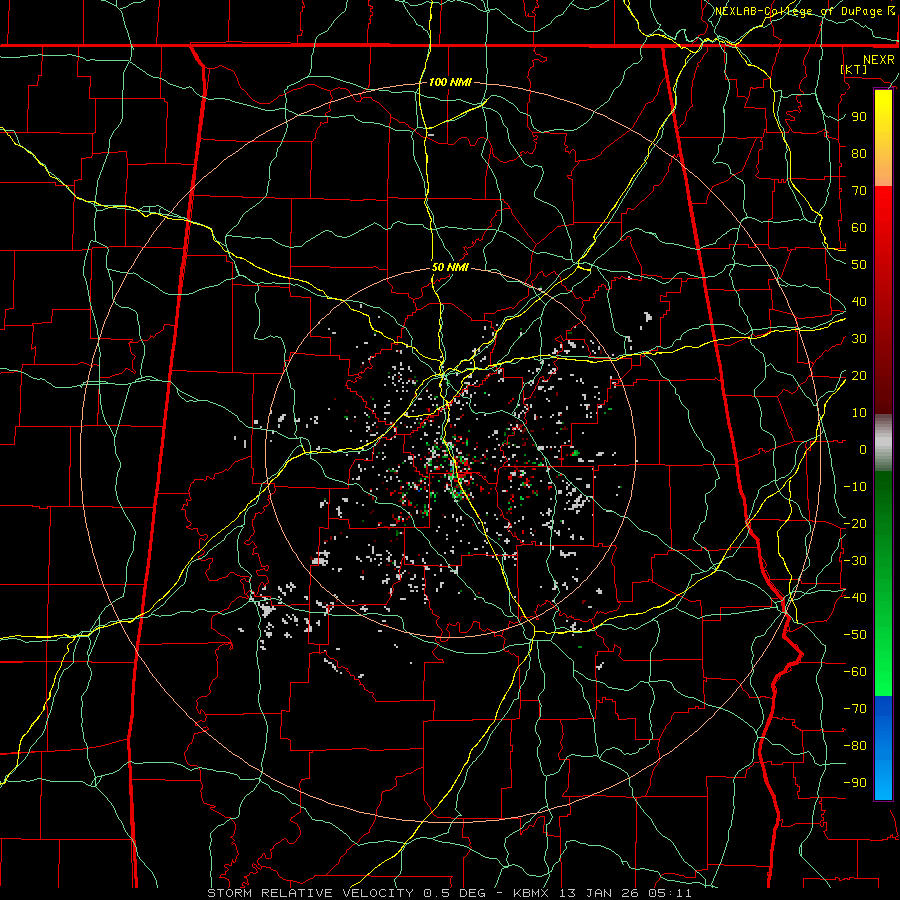Click the 60 value on velocity scale
Viewport: 900px width, 900px height.
pos(859,227)
